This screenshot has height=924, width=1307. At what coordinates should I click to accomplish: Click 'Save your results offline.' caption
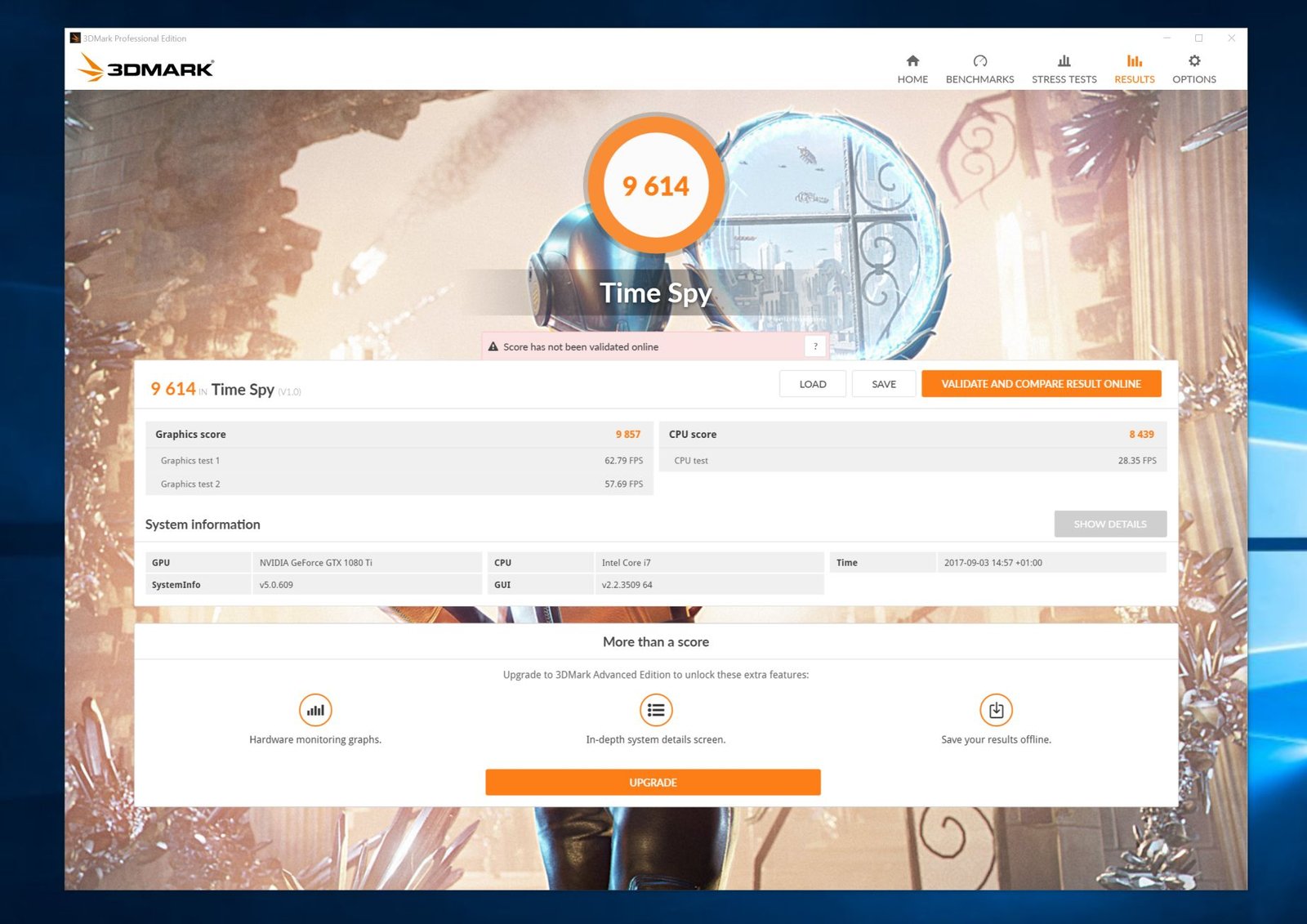[x=996, y=740]
